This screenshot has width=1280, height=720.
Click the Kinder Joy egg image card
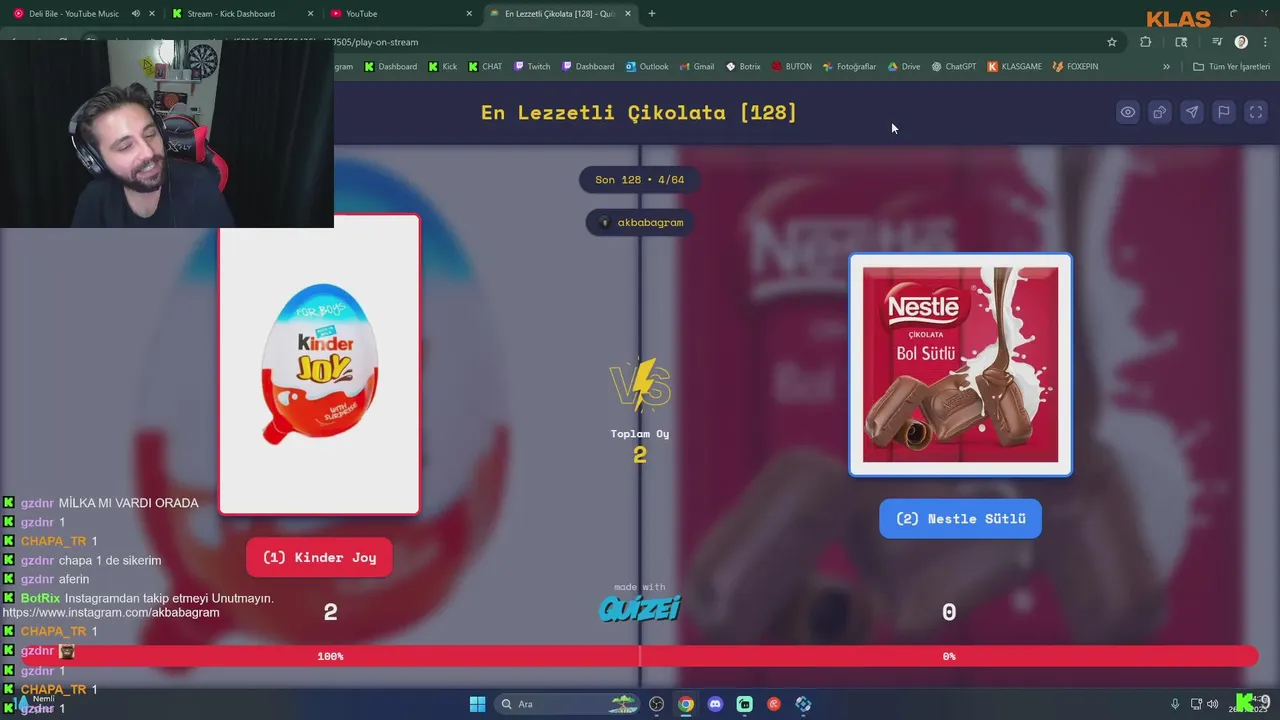319,364
